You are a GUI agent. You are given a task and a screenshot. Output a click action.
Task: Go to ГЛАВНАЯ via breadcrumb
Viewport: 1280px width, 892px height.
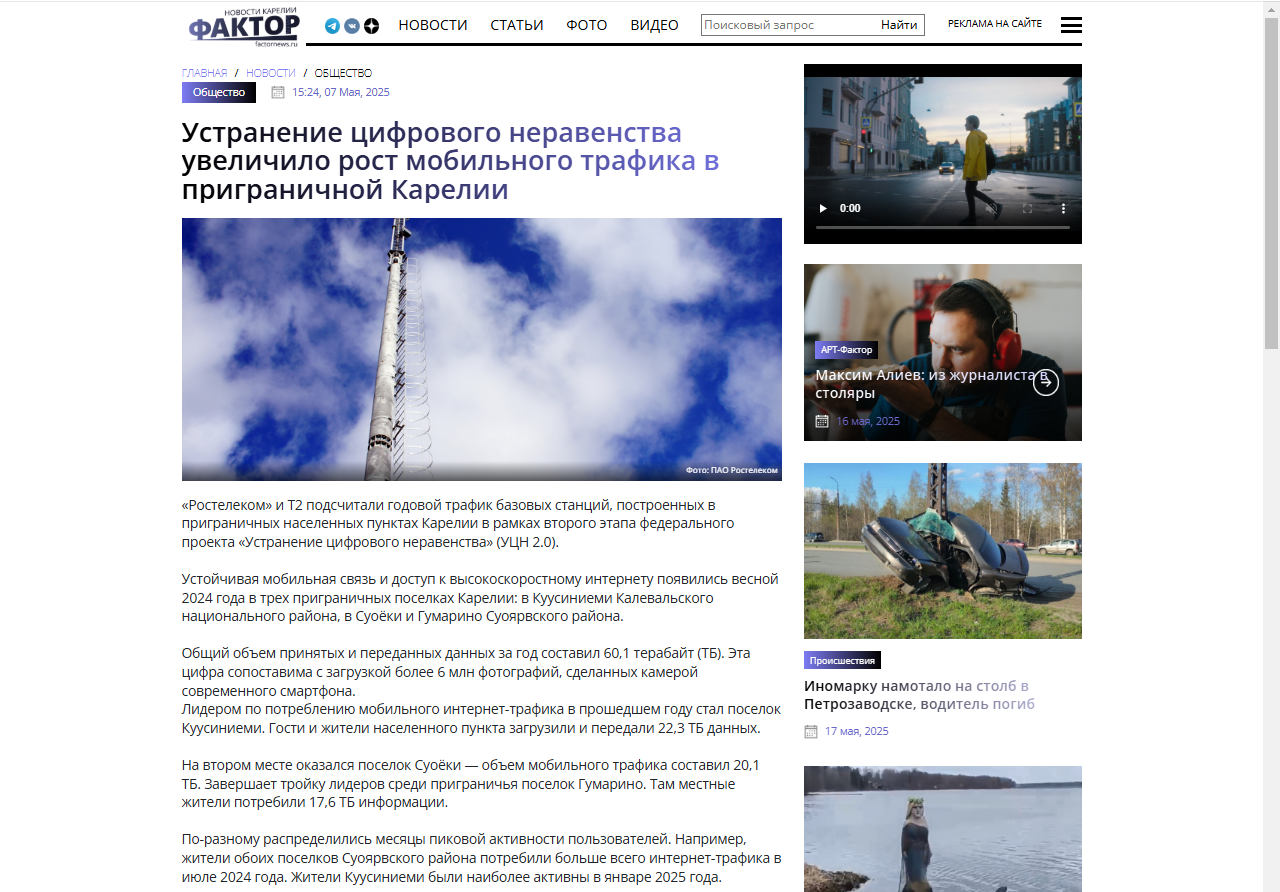click(x=204, y=73)
